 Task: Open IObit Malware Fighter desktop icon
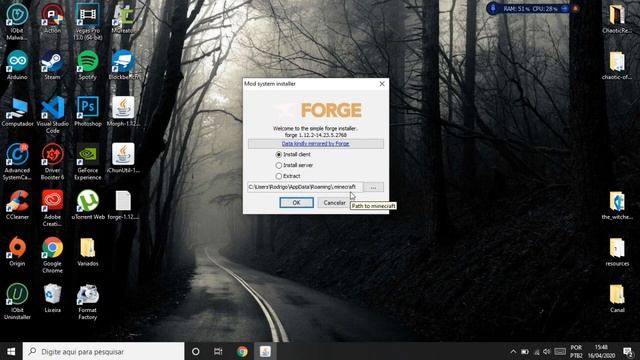pyautogui.click(x=17, y=22)
